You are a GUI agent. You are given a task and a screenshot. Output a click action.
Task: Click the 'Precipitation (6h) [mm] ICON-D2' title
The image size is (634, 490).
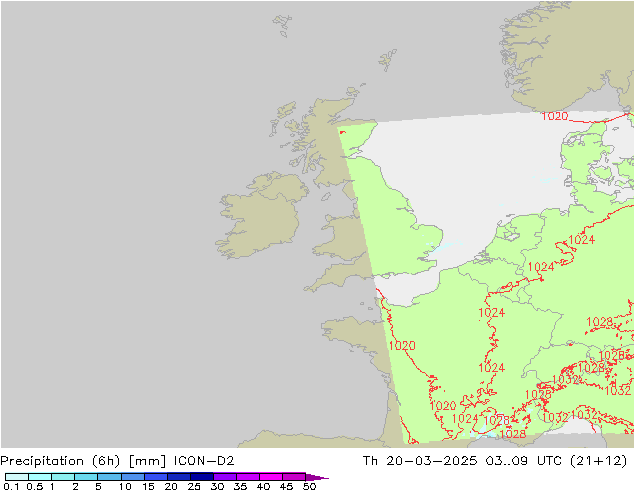[x=117, y=461]
